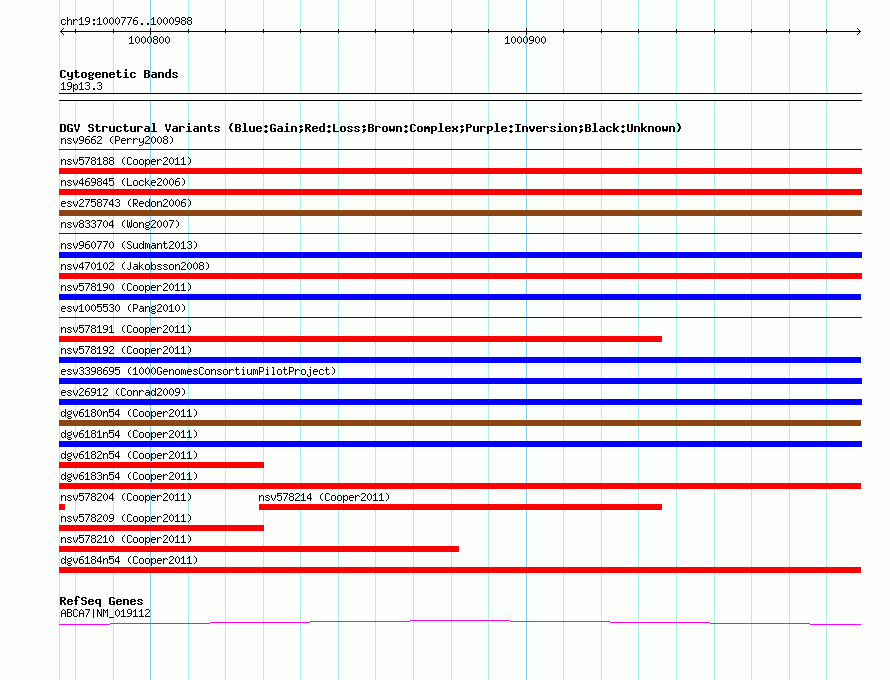Click the 1000800 ruler position label

[149, 40]
